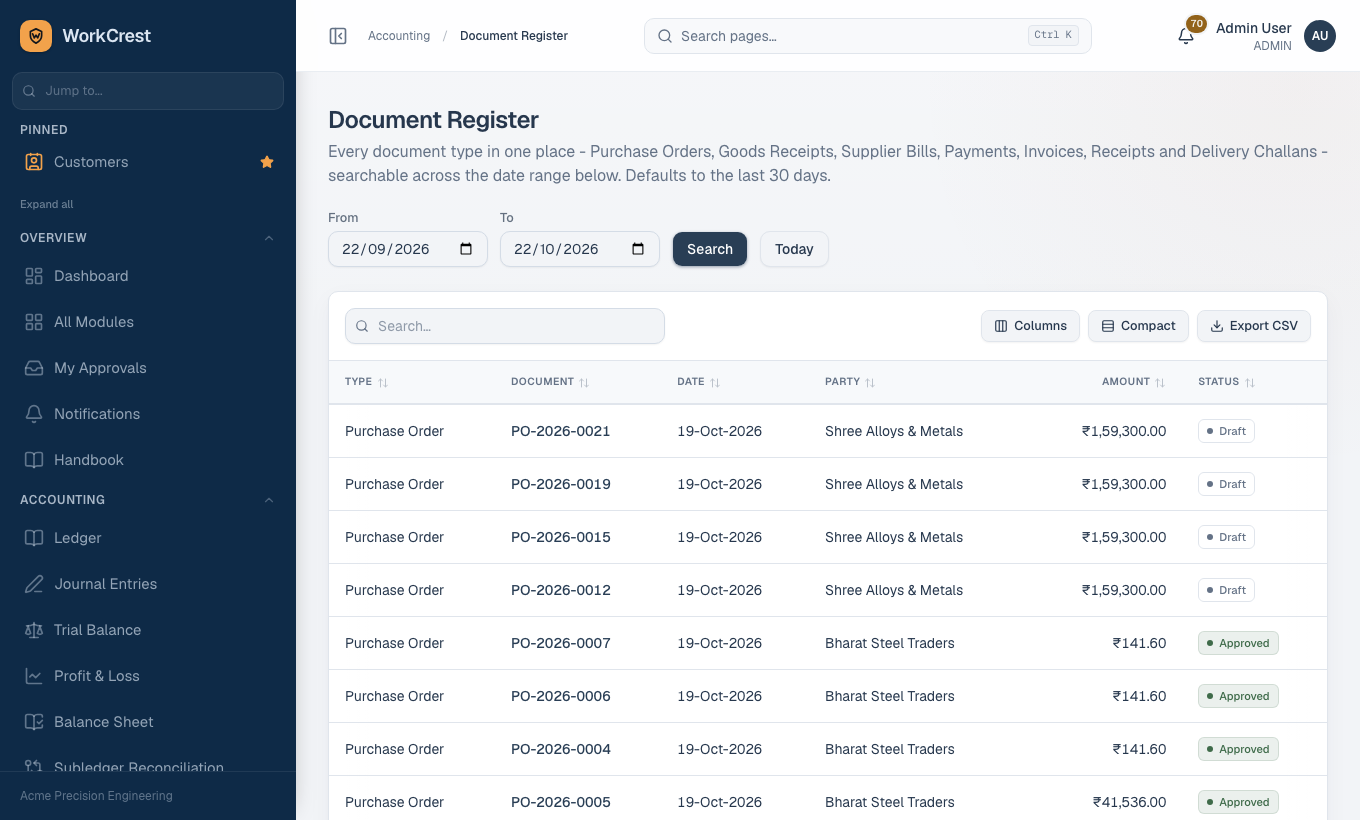The width and height of the screenshot is (1360, 820).
Task: Focus the Jump to sidebar field
Action: 148,91
